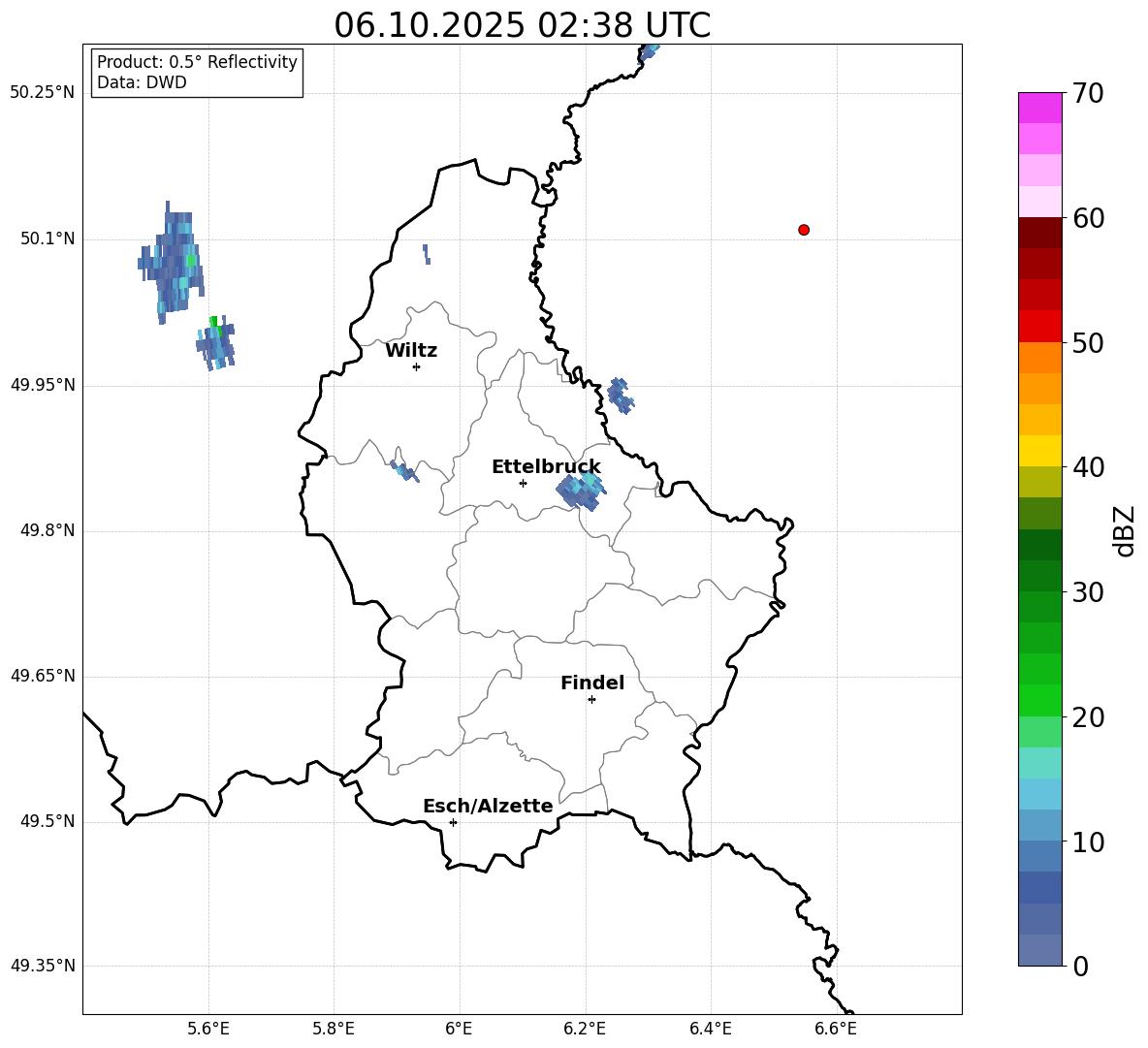Click the radar echo east of Ettelbruck

[581, 492]
